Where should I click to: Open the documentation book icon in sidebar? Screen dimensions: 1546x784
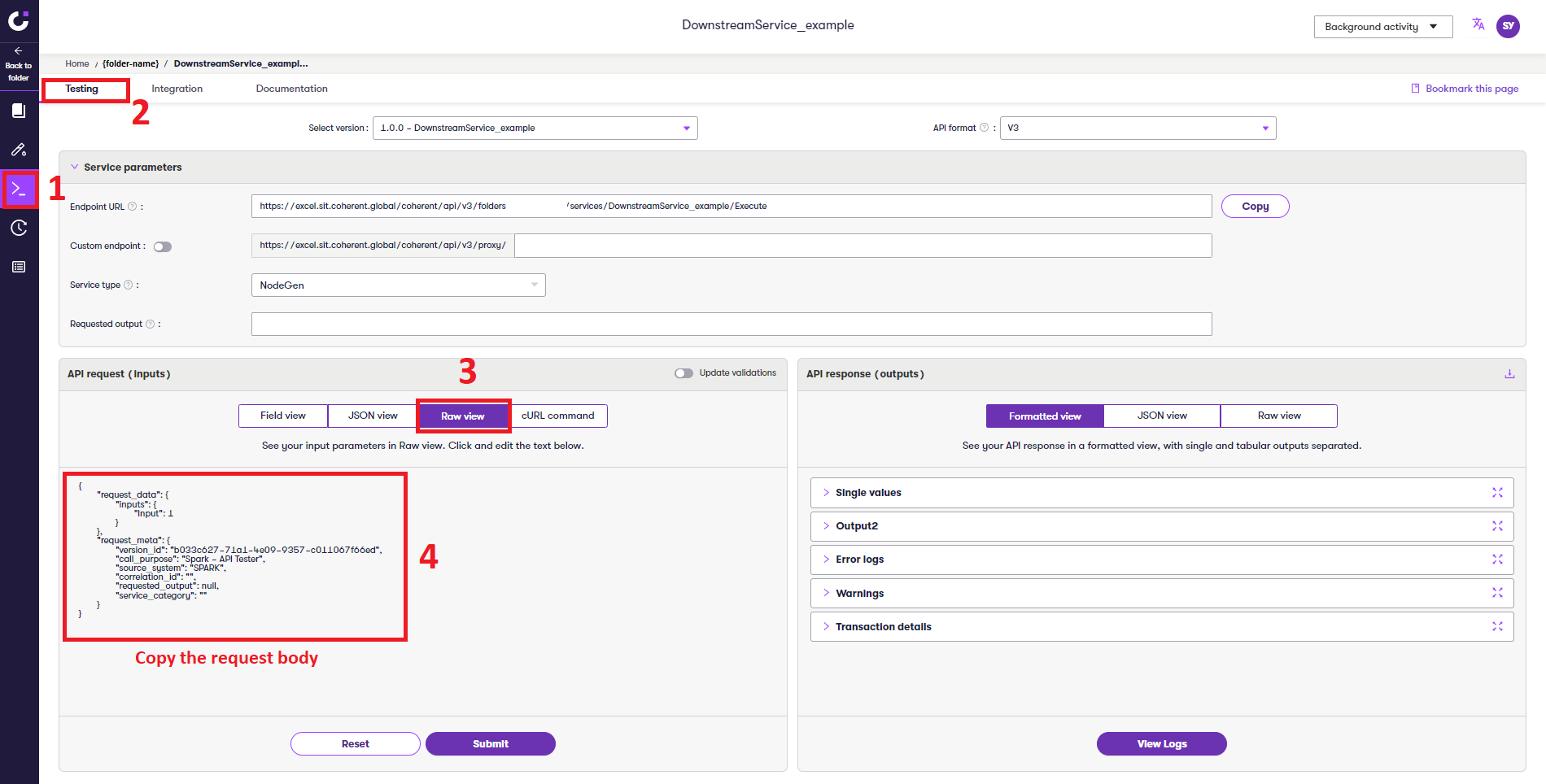coord(19,111)
